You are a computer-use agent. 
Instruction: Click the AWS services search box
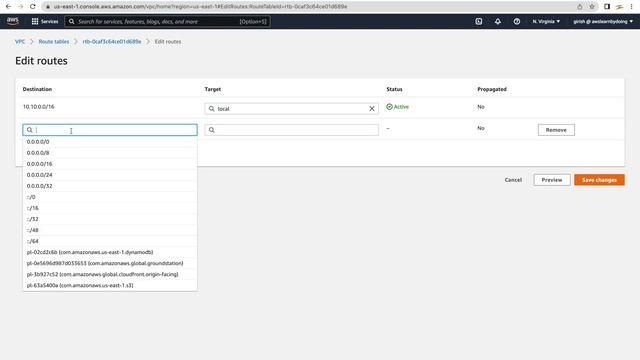click(167, 21)
